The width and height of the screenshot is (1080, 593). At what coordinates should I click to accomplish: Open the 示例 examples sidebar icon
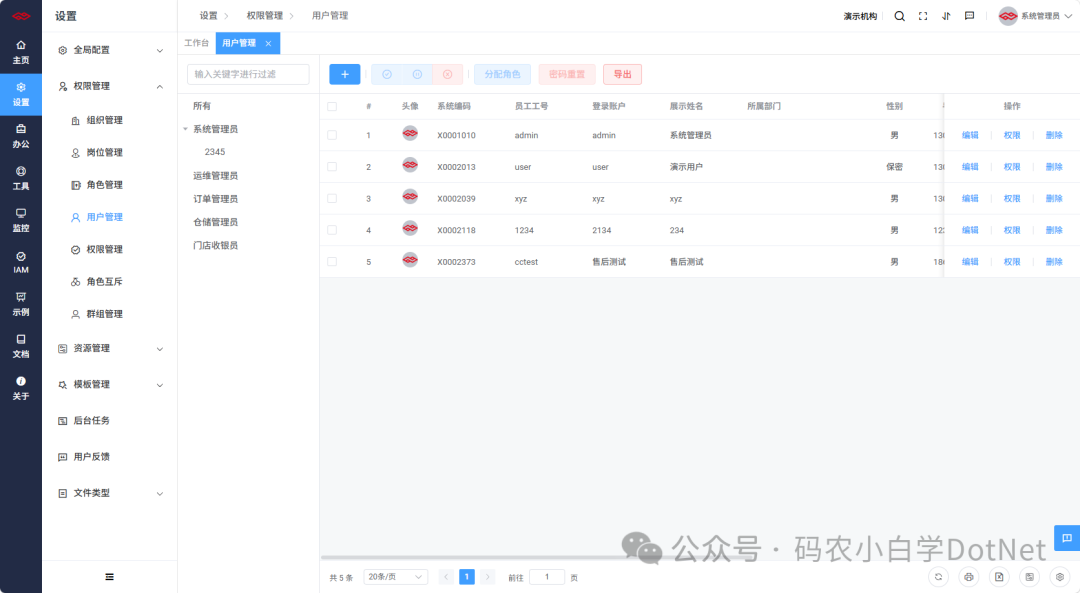coord(21,304)
